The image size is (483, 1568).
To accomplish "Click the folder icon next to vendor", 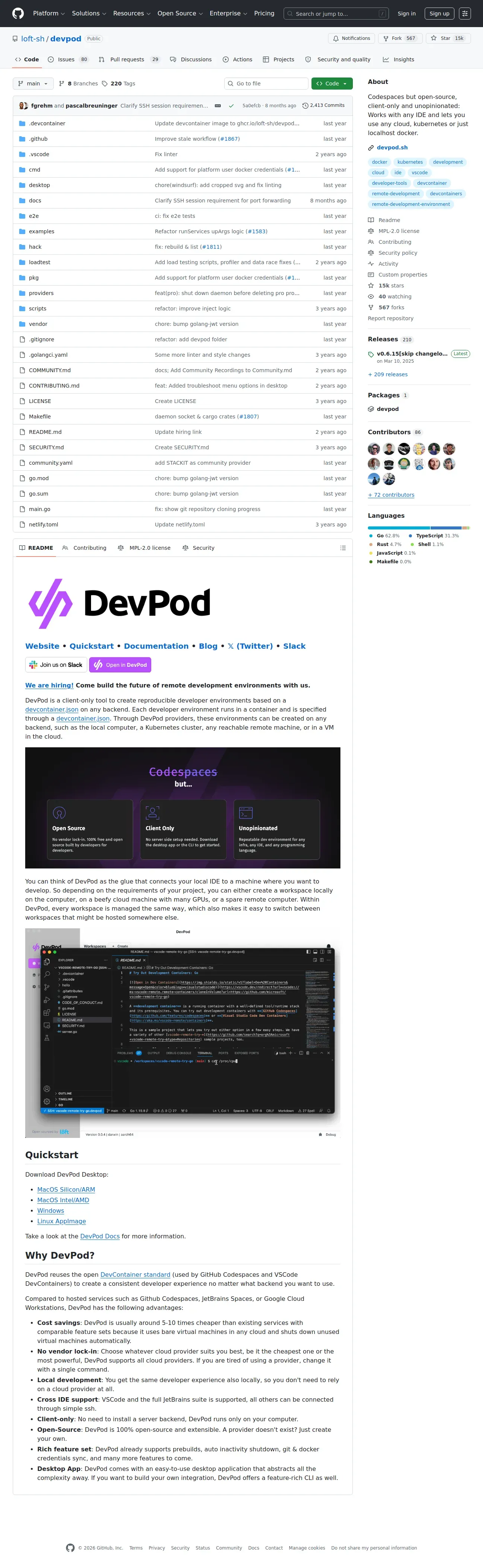I will point(23,324).
